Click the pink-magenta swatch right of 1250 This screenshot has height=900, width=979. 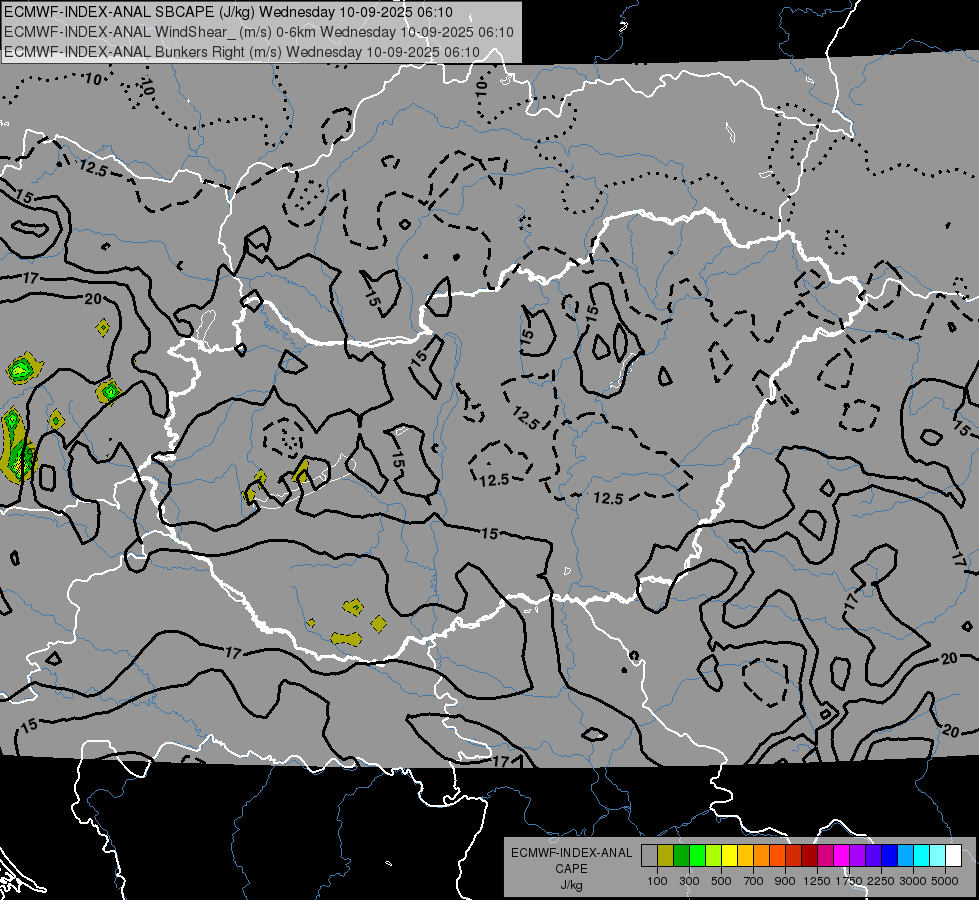(x=825, y=856)
